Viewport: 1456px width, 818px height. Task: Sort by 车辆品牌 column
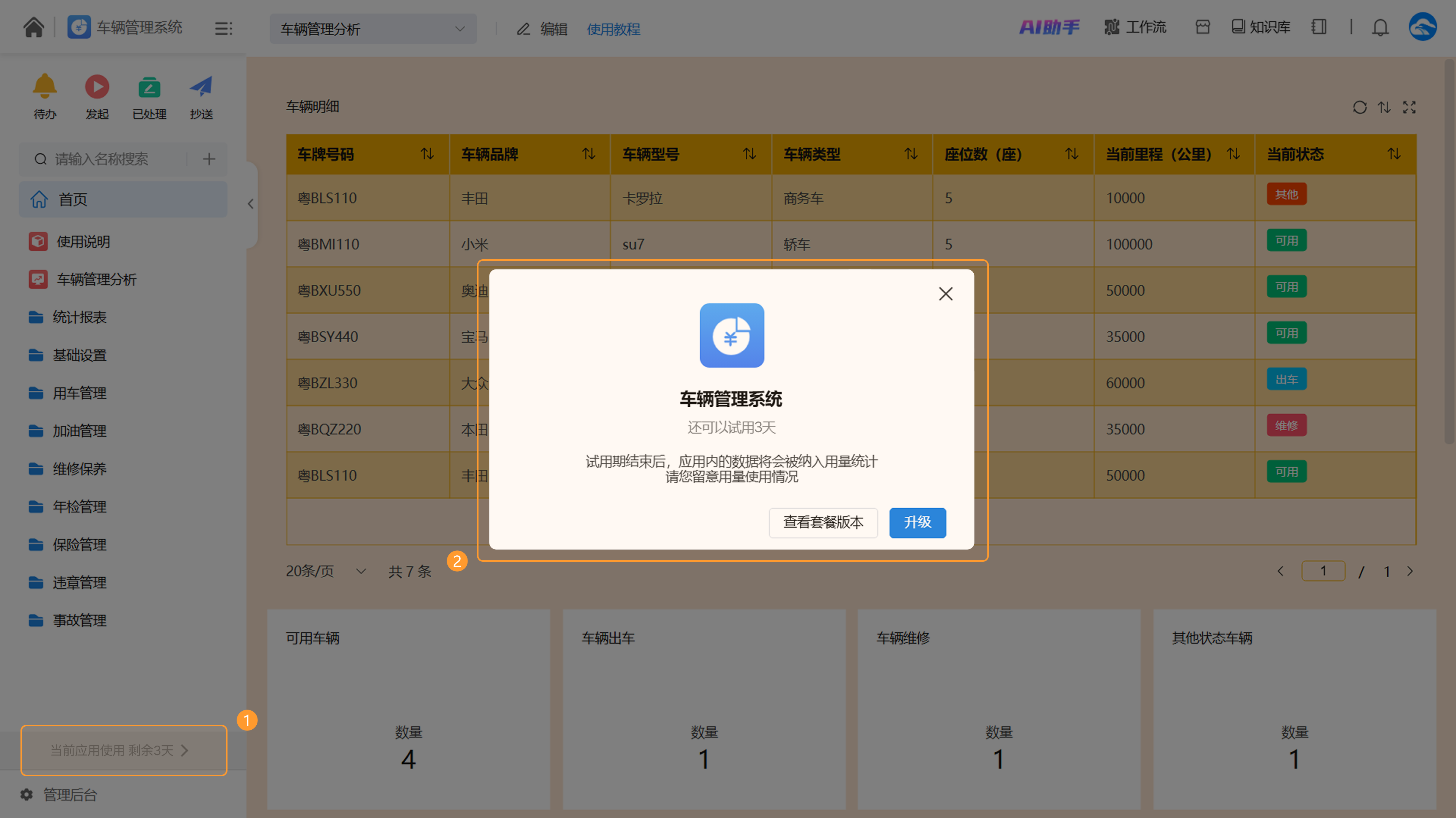589,154
